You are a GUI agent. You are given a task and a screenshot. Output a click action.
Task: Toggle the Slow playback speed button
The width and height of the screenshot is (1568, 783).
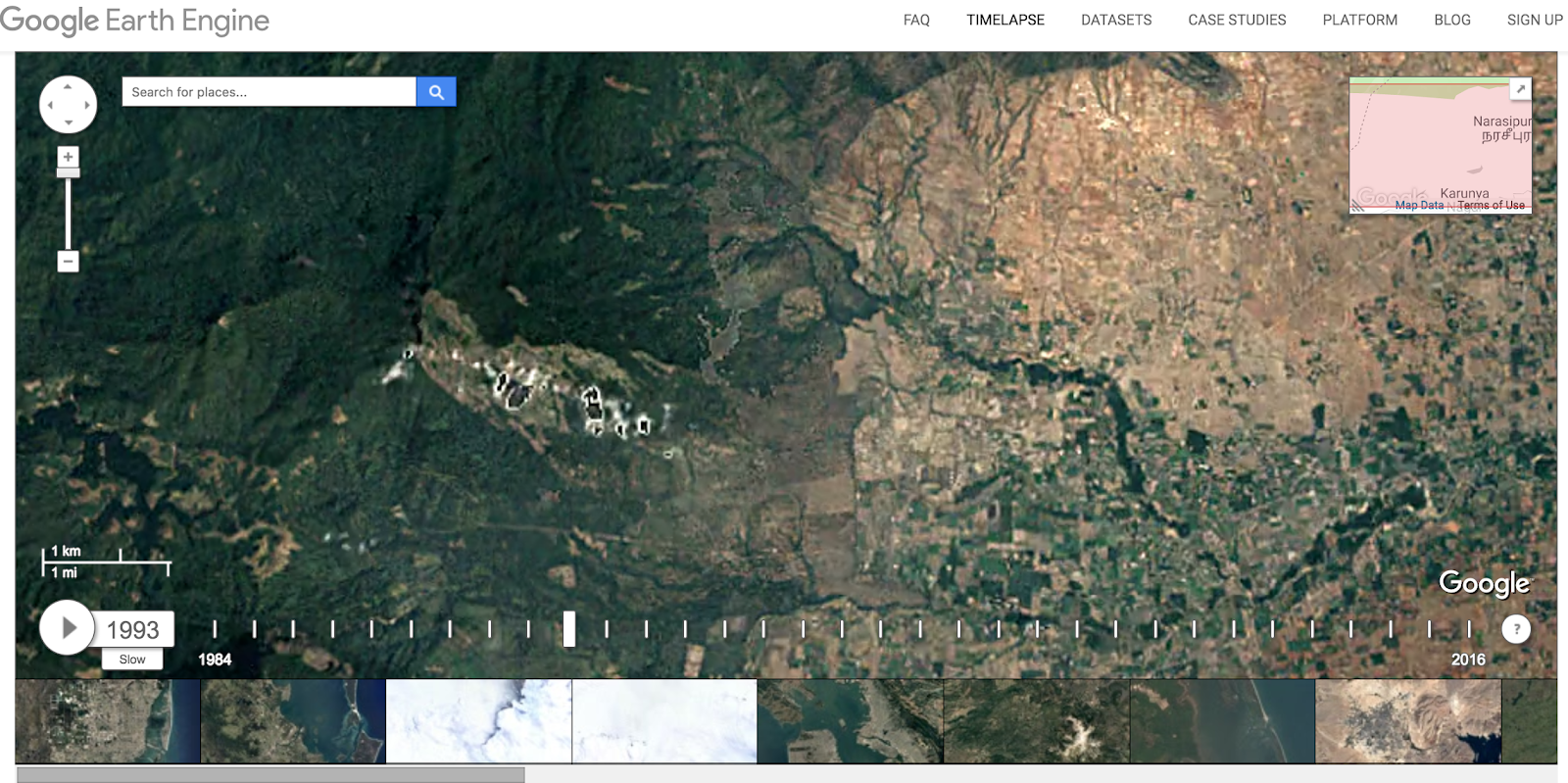[132, 660]
